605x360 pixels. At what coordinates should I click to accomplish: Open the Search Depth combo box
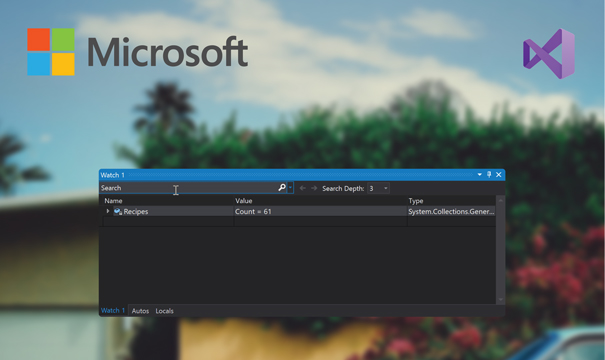[378, 188]
